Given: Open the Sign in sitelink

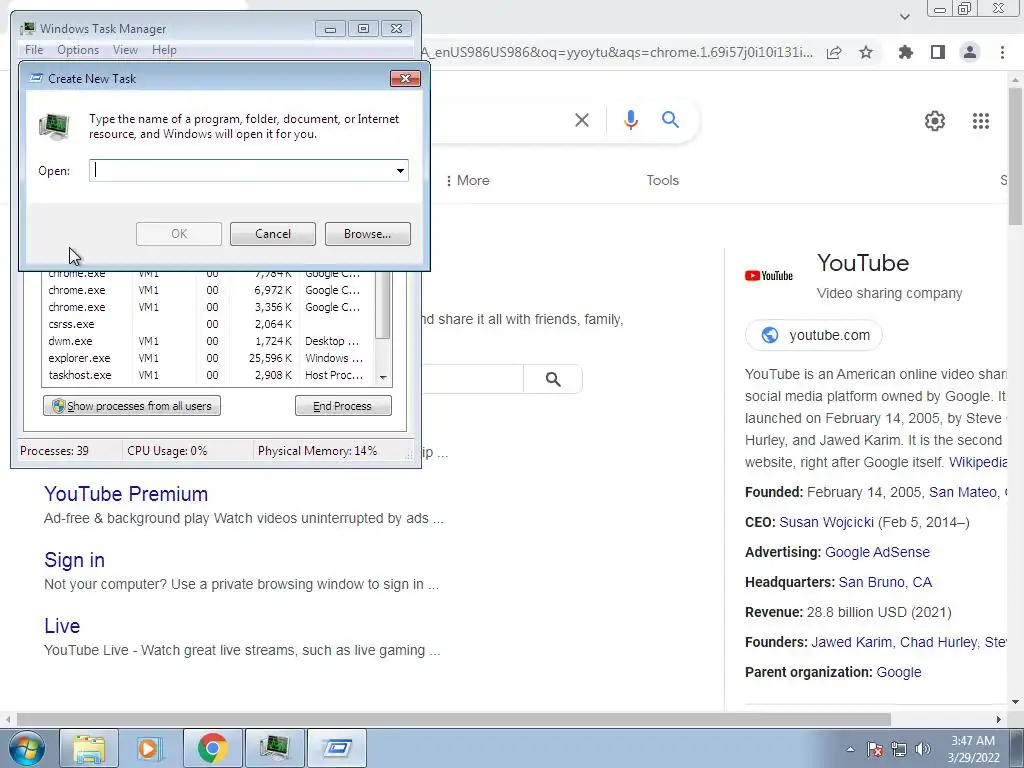Looking at the screenshot, I should [74, 560].
